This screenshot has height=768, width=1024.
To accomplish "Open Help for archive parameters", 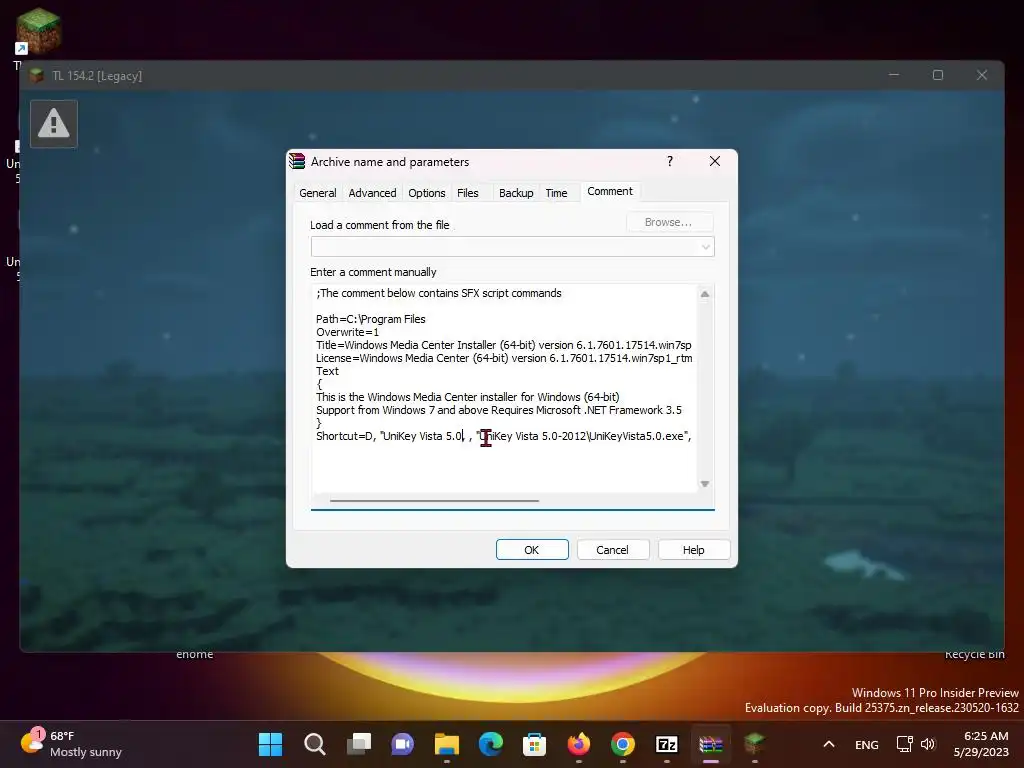I will [694, 550].
